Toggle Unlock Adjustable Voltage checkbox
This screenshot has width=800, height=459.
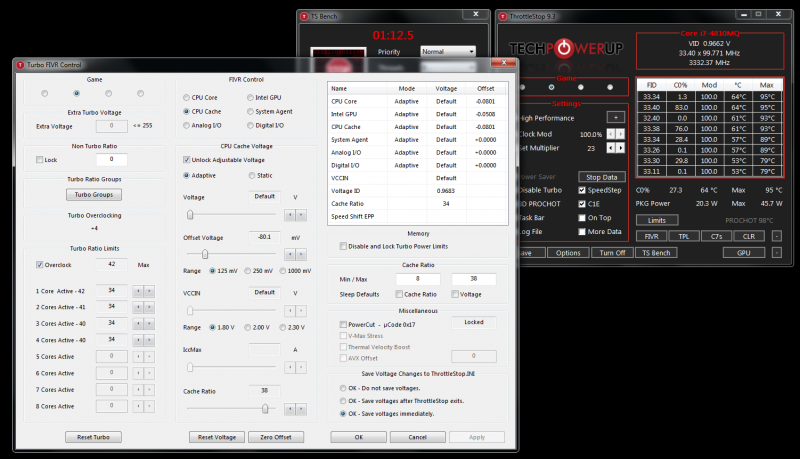pyautogui.click(x=187, y=160)
